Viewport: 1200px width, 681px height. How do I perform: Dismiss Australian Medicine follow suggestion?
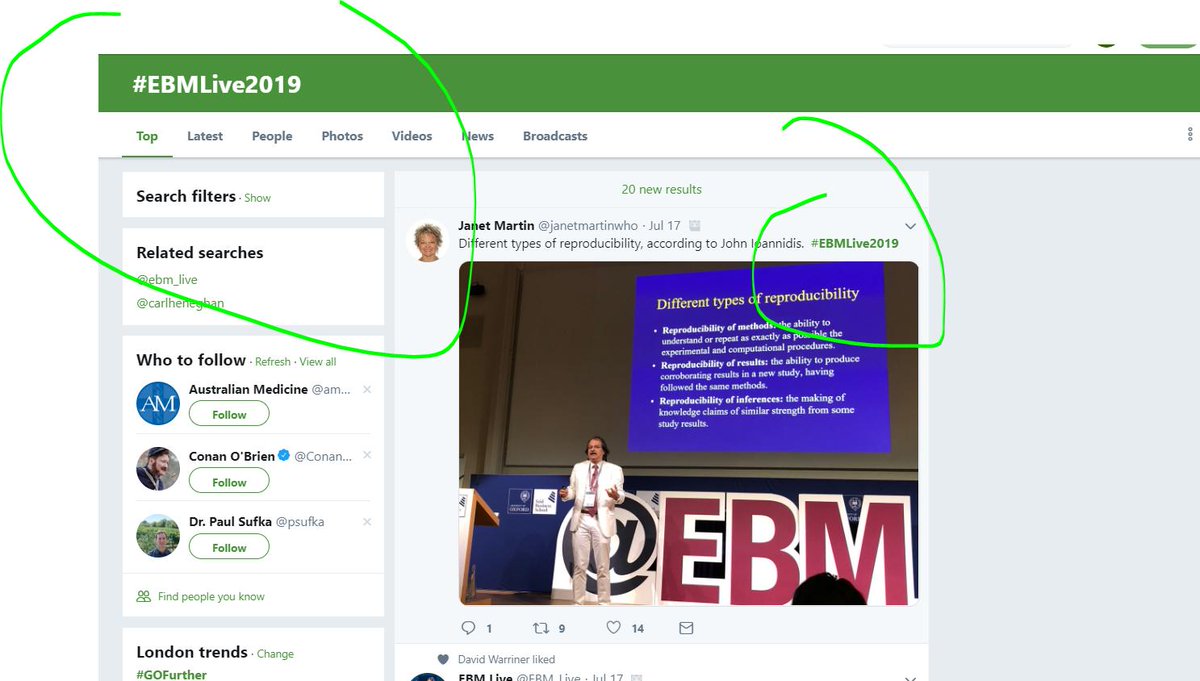click(x=367, y=389)
